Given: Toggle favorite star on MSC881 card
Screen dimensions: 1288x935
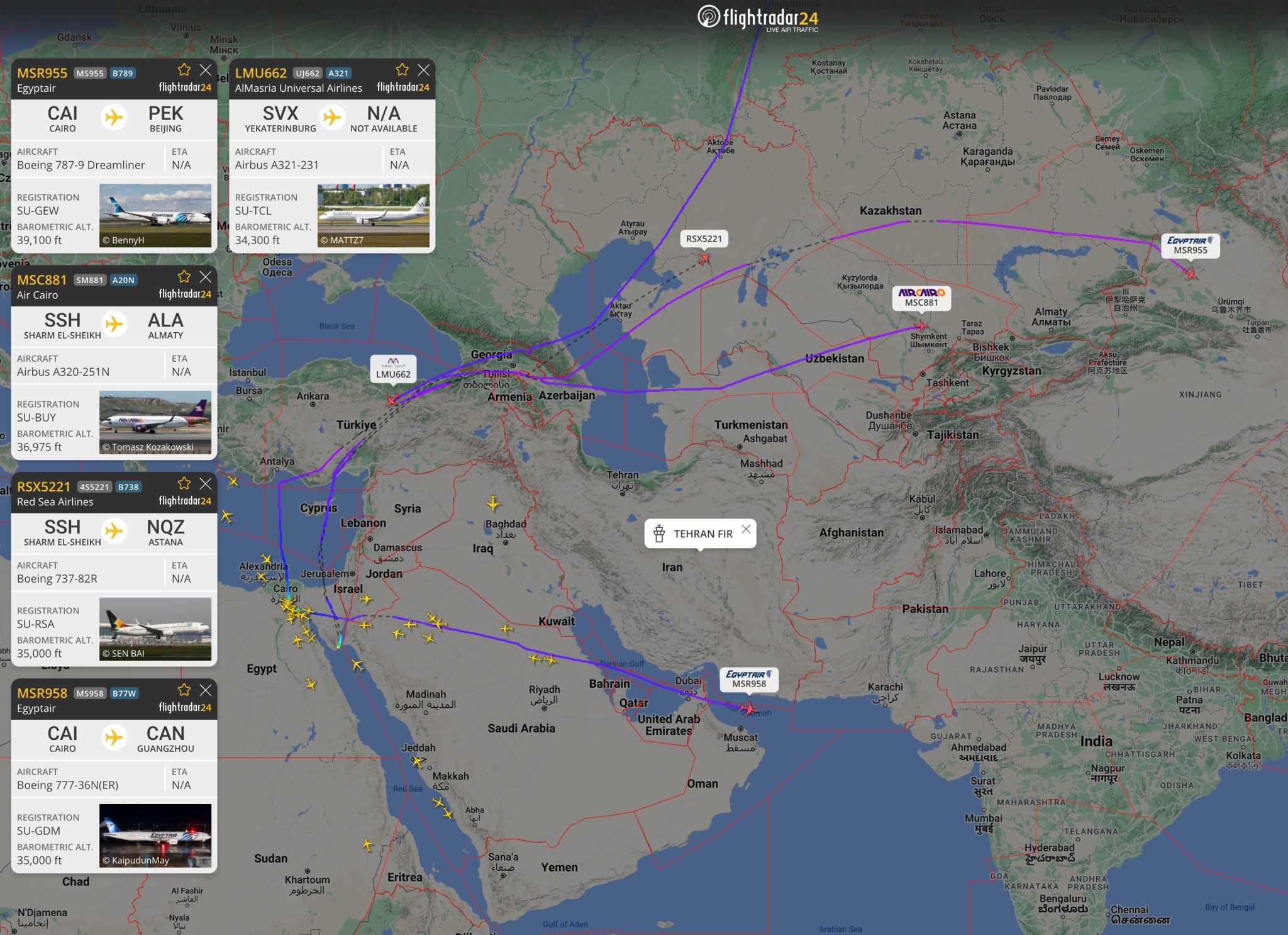Looking at the screenshot, I should [184, 276].
